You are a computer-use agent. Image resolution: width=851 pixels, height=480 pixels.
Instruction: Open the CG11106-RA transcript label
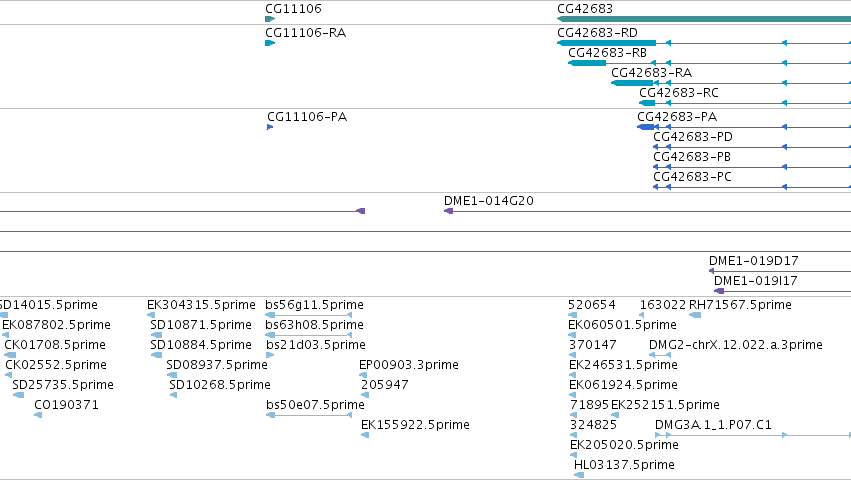click(306, 33)
